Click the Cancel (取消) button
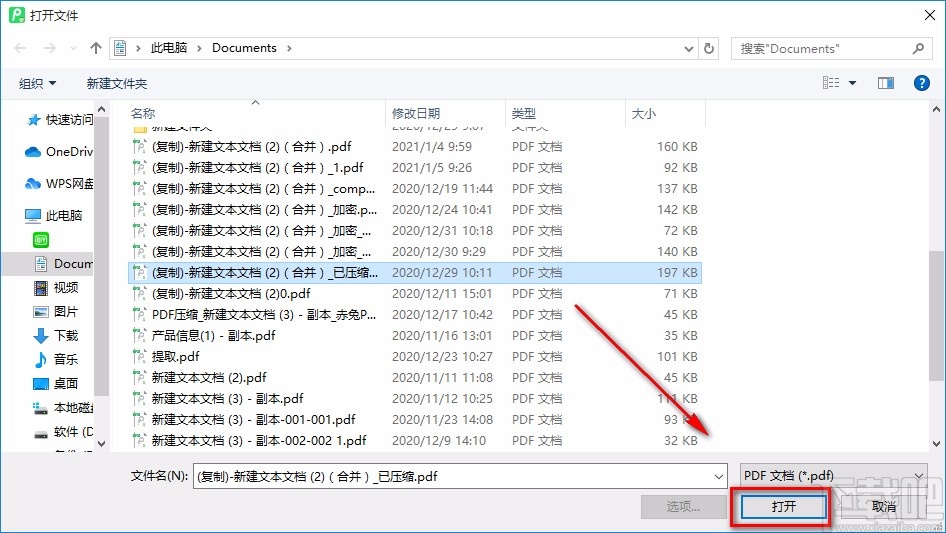The image size is (946, 533). (884, 506)
